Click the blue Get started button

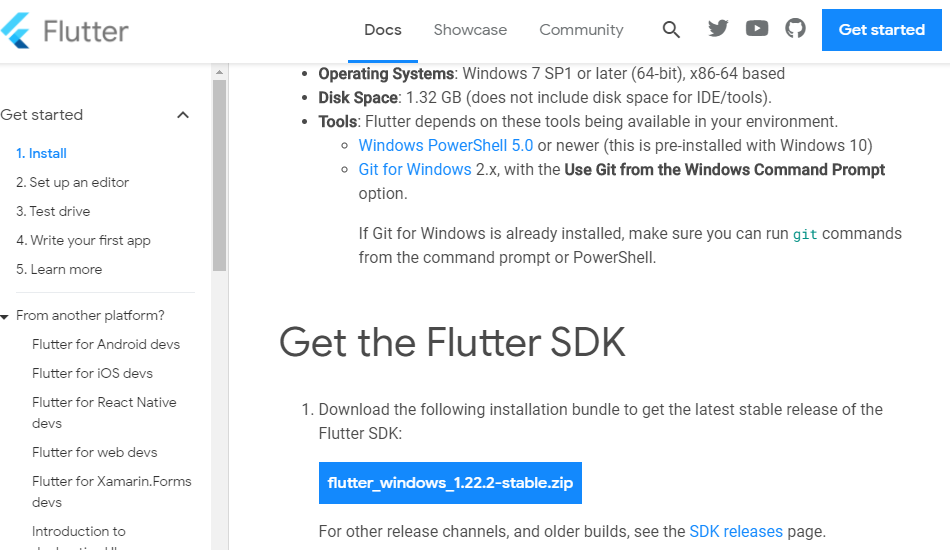click(x=882, y=30)
